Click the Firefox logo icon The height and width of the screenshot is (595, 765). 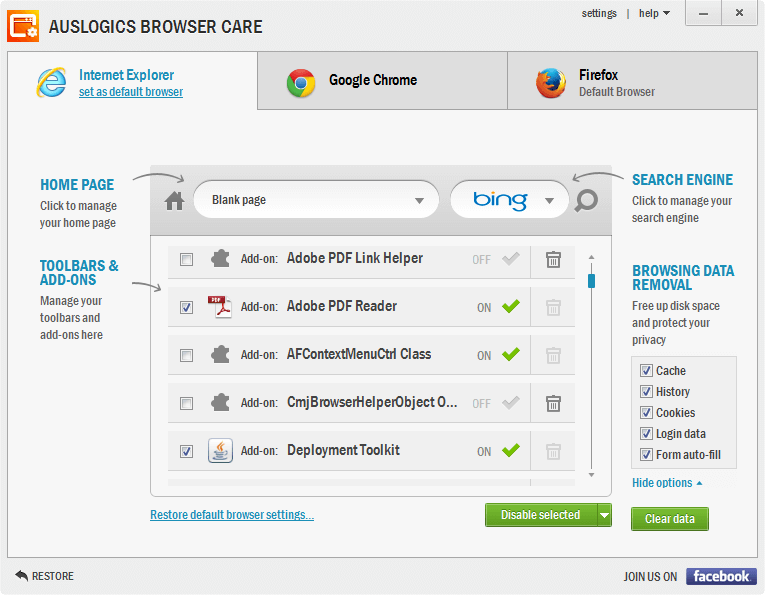[551, 83]
